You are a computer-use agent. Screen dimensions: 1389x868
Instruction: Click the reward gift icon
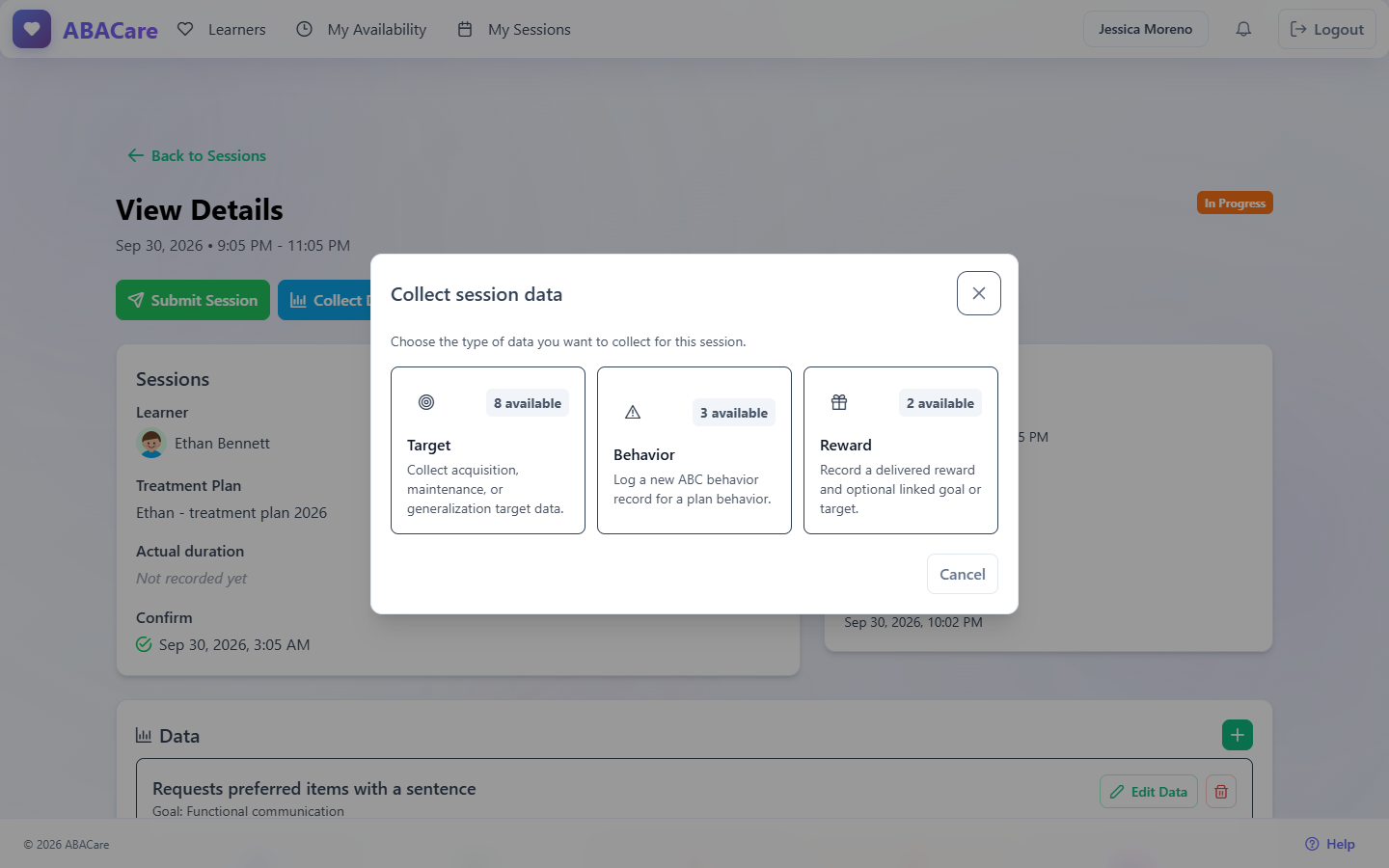[x=839, y=402]
